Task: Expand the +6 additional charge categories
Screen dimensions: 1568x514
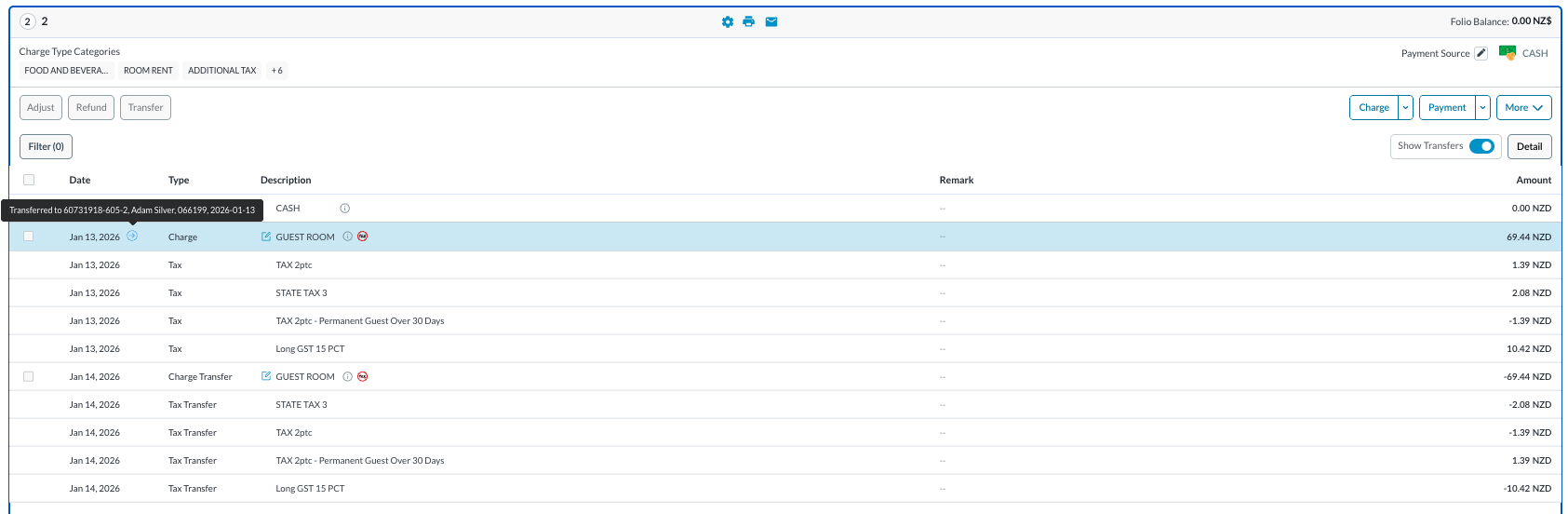Action: point(276,71)
